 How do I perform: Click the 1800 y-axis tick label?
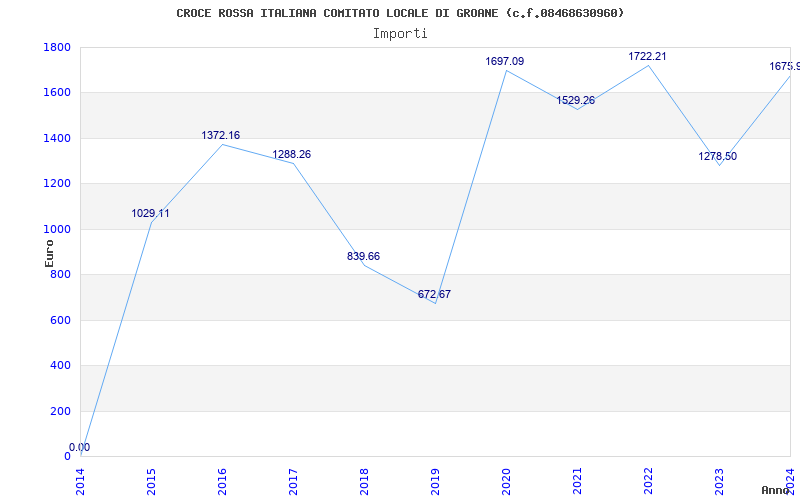pos(57,47)
